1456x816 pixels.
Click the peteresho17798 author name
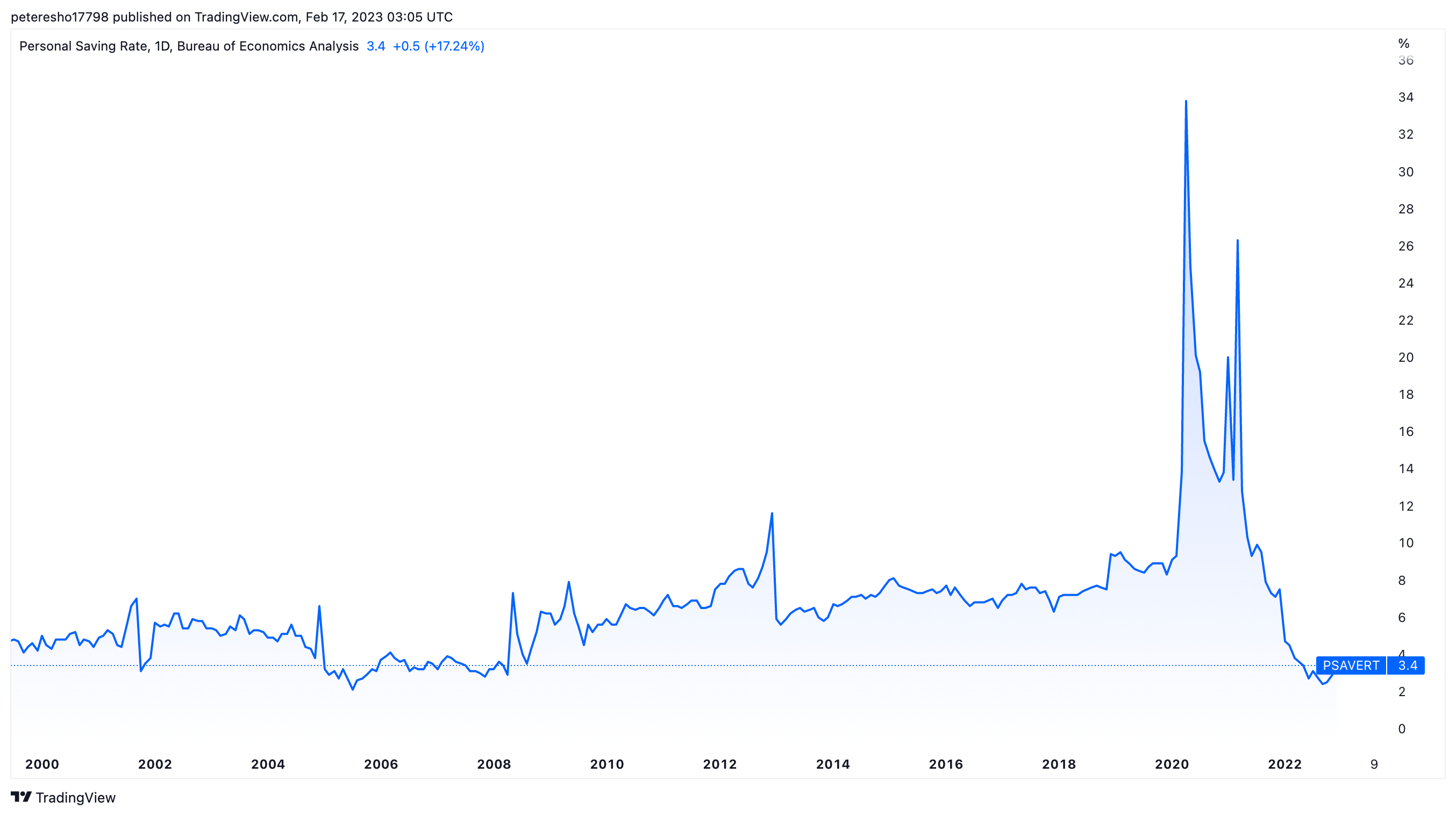tap(59, 17)
